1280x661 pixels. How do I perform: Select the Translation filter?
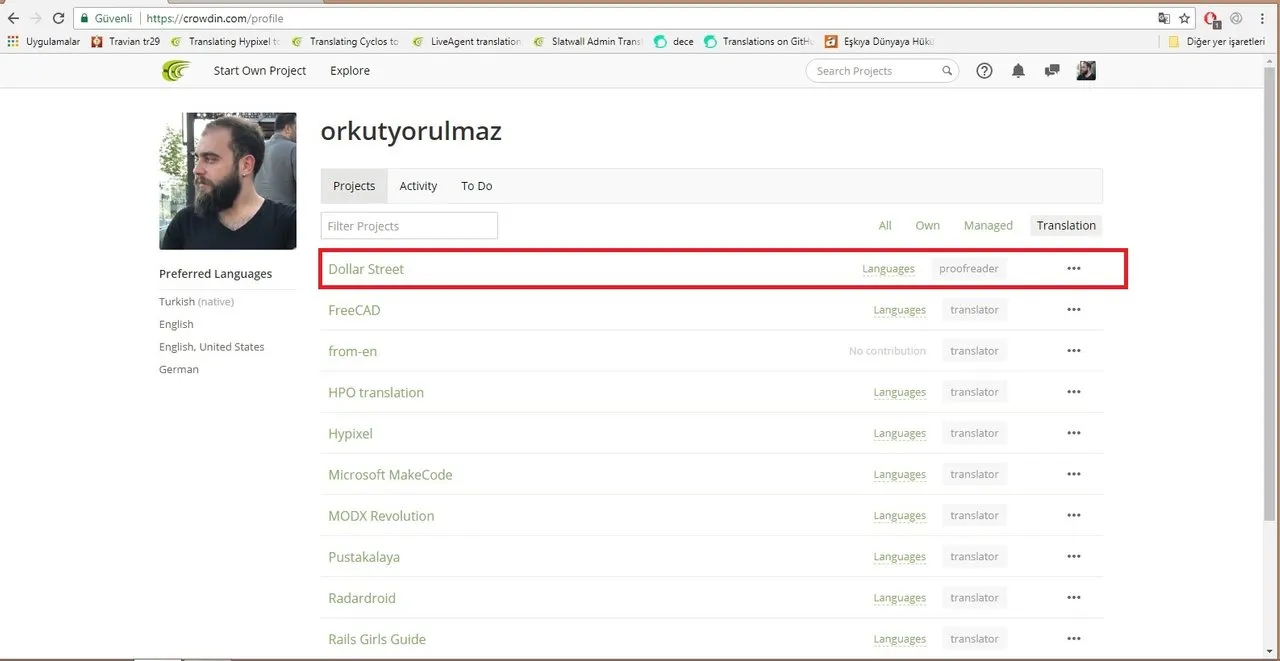click(x=1066, y=226)
